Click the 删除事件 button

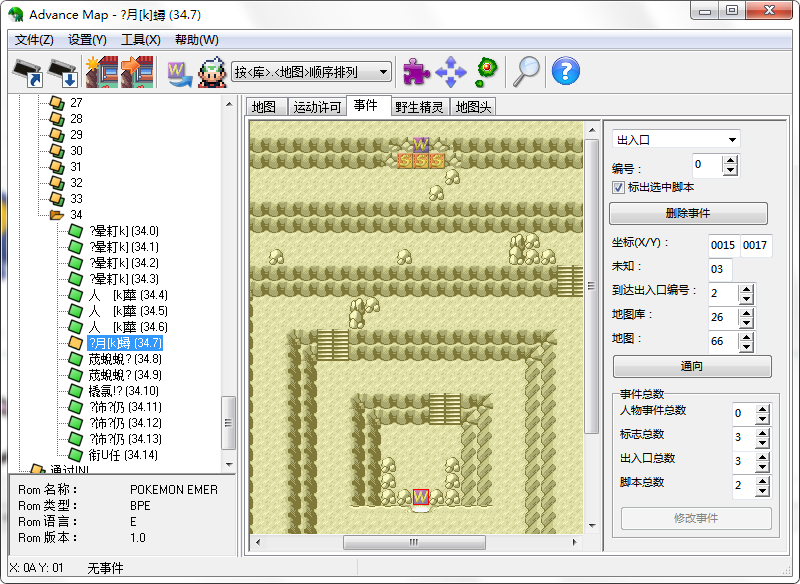(688, 213)
